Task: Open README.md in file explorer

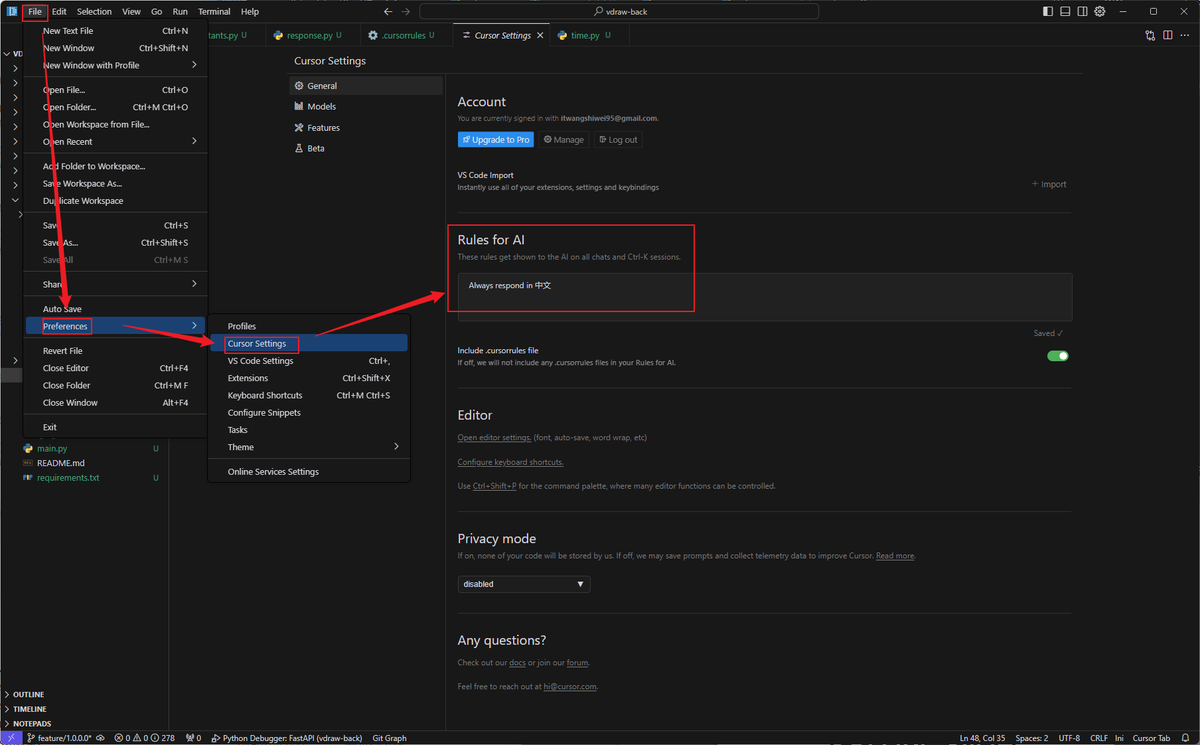Action: point(61,463)
